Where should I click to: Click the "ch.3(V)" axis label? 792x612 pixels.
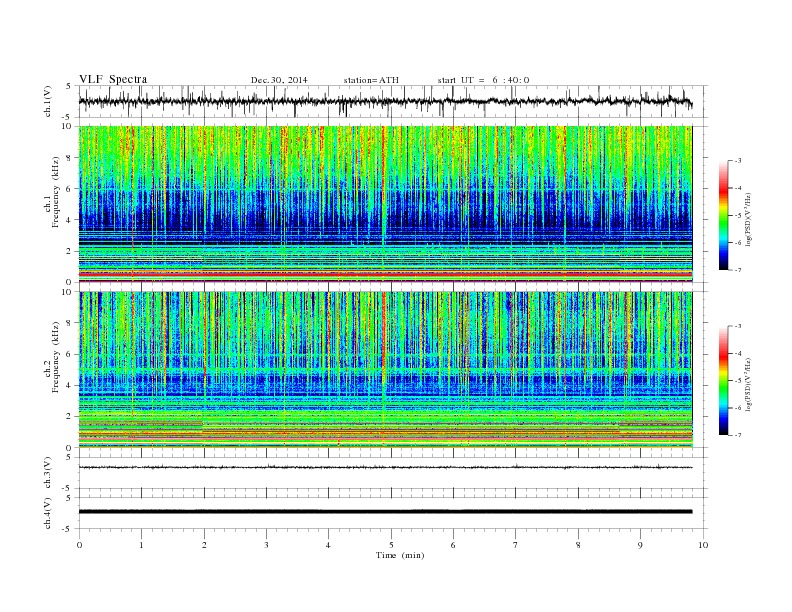point(48,473)
